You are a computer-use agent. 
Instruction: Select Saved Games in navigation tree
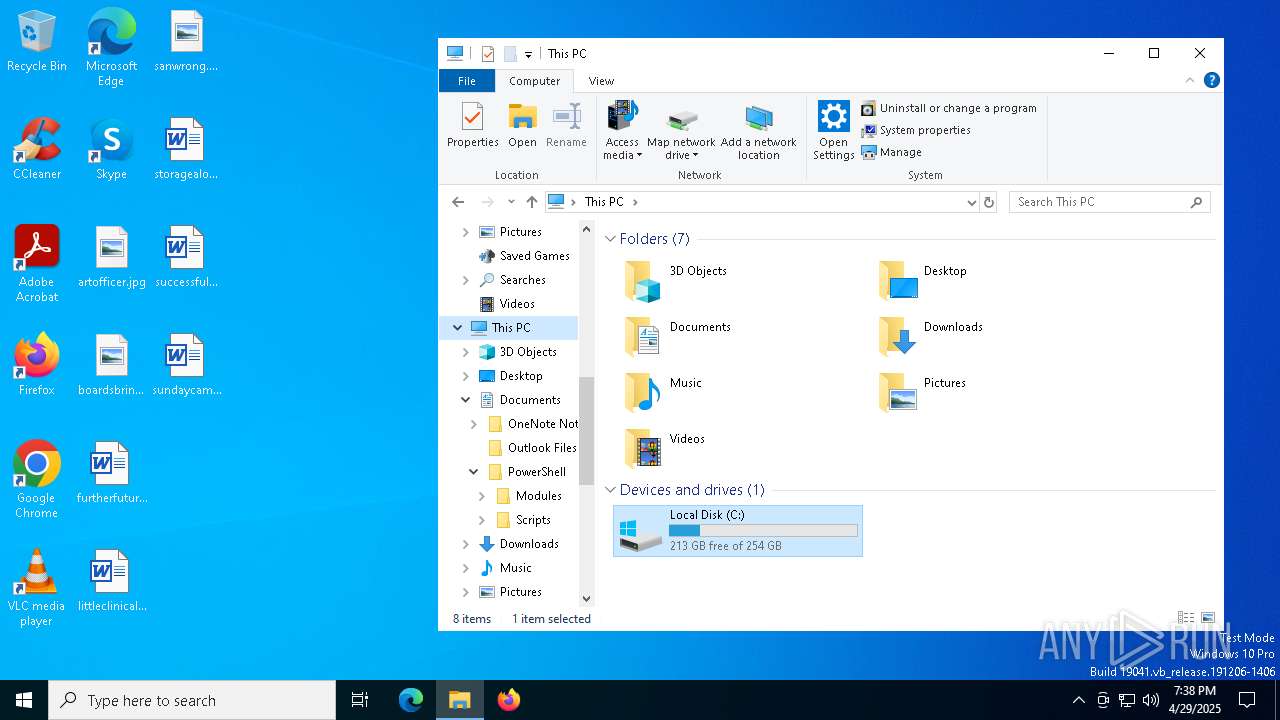point(524,256)
